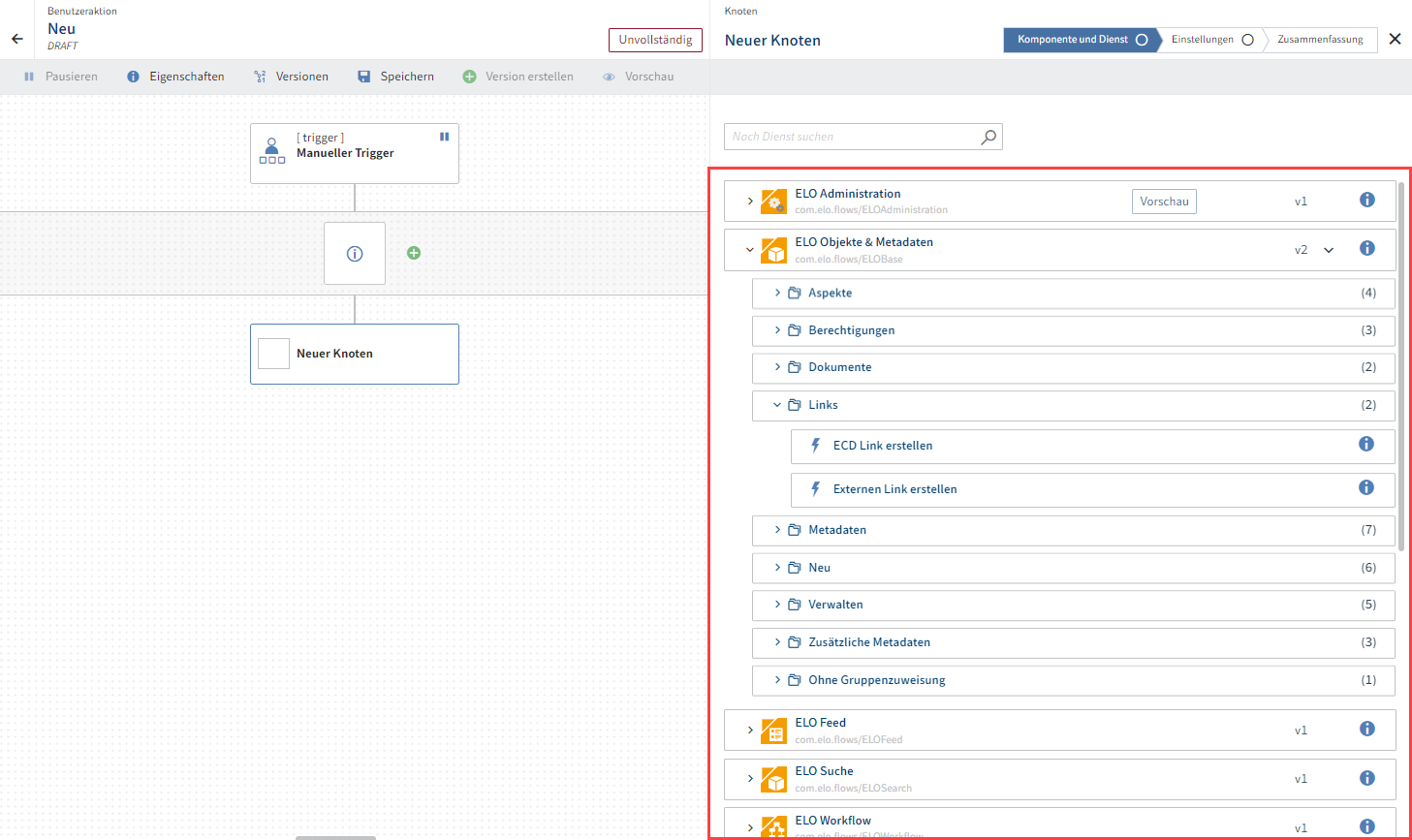This screenshot has height=840, width=1412.
Task: Select Externen Link erstellen service
Action: (1092, 489)
